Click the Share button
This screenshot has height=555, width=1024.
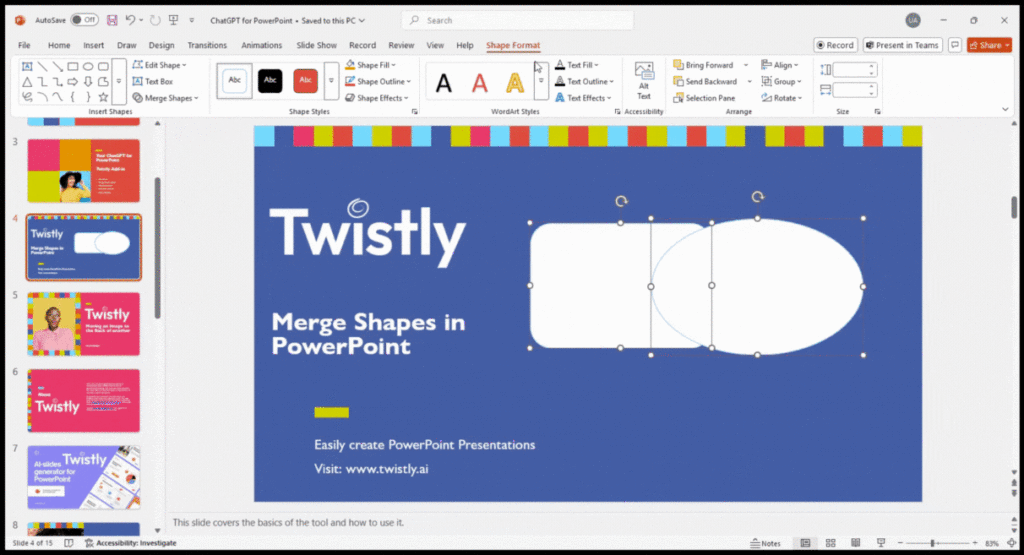click(989, 45)
